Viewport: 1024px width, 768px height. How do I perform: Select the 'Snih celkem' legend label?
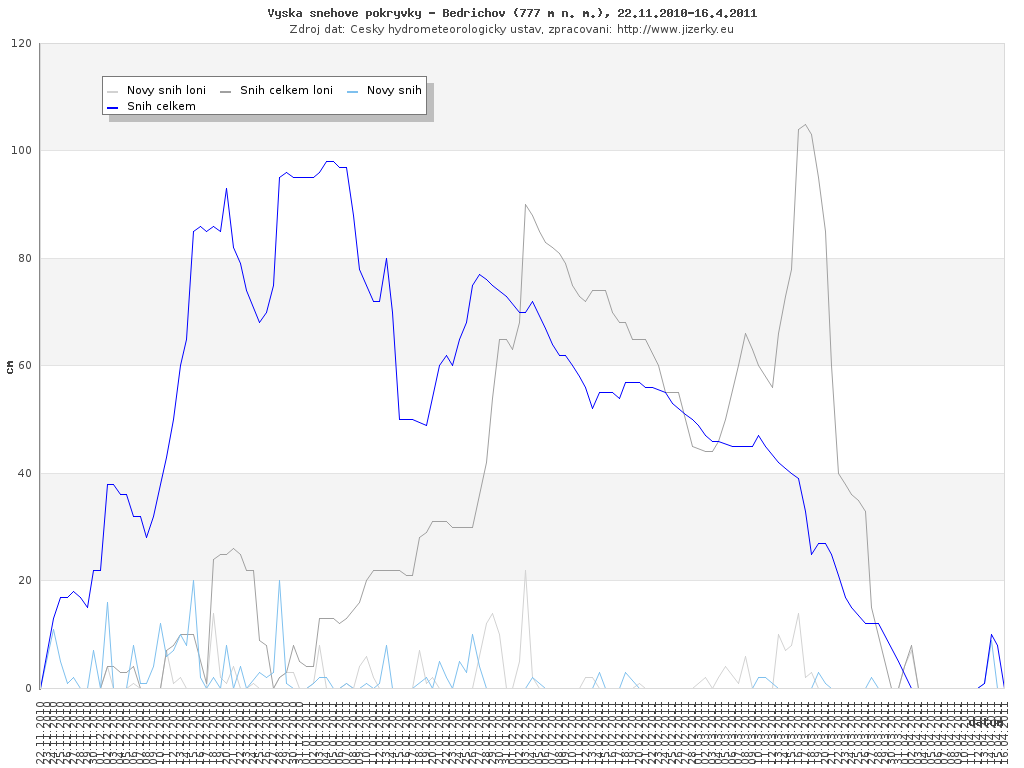(x=161, y=106)
